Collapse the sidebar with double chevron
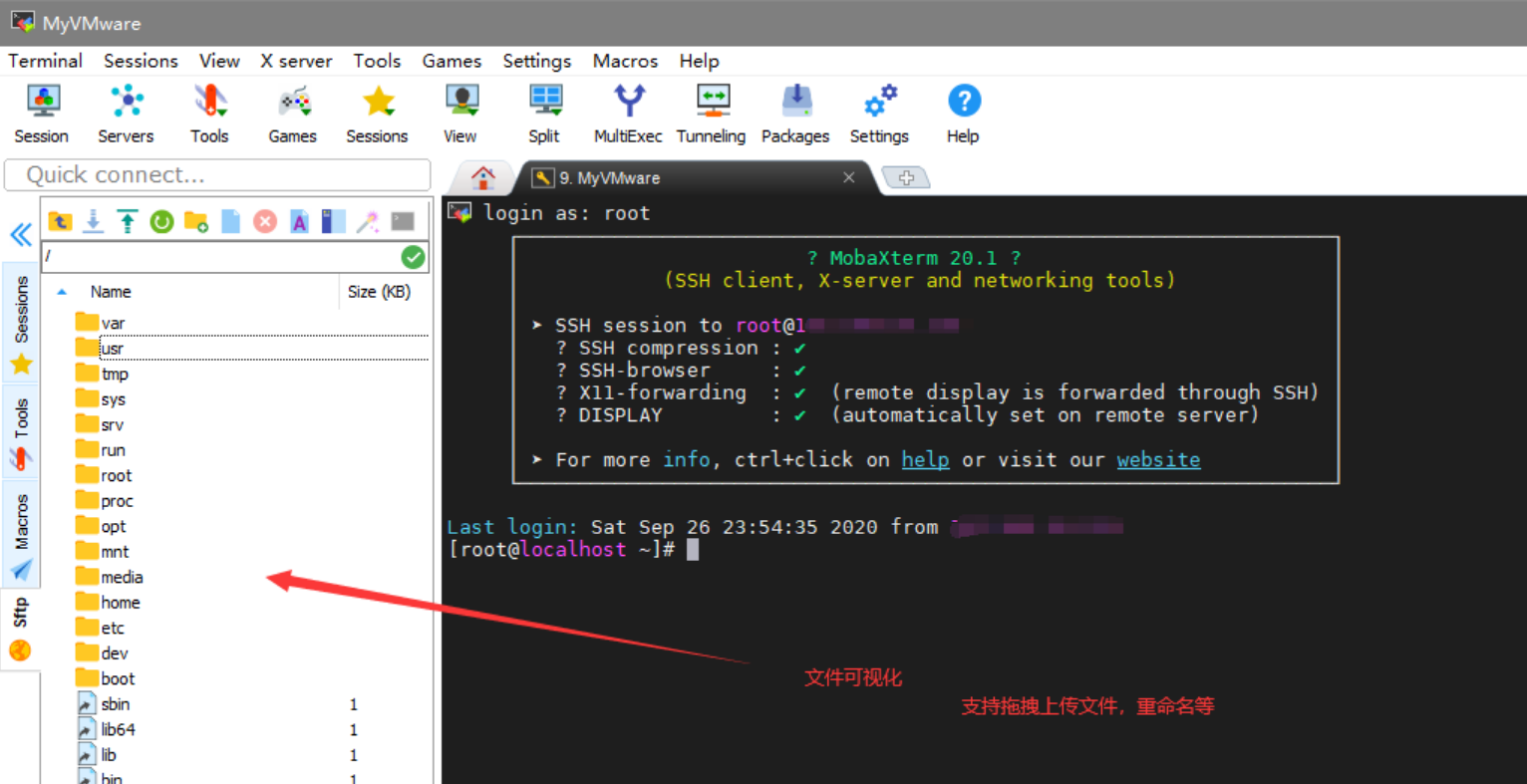The height and width of the screenshot is (784, 1527). click(21, 235)
